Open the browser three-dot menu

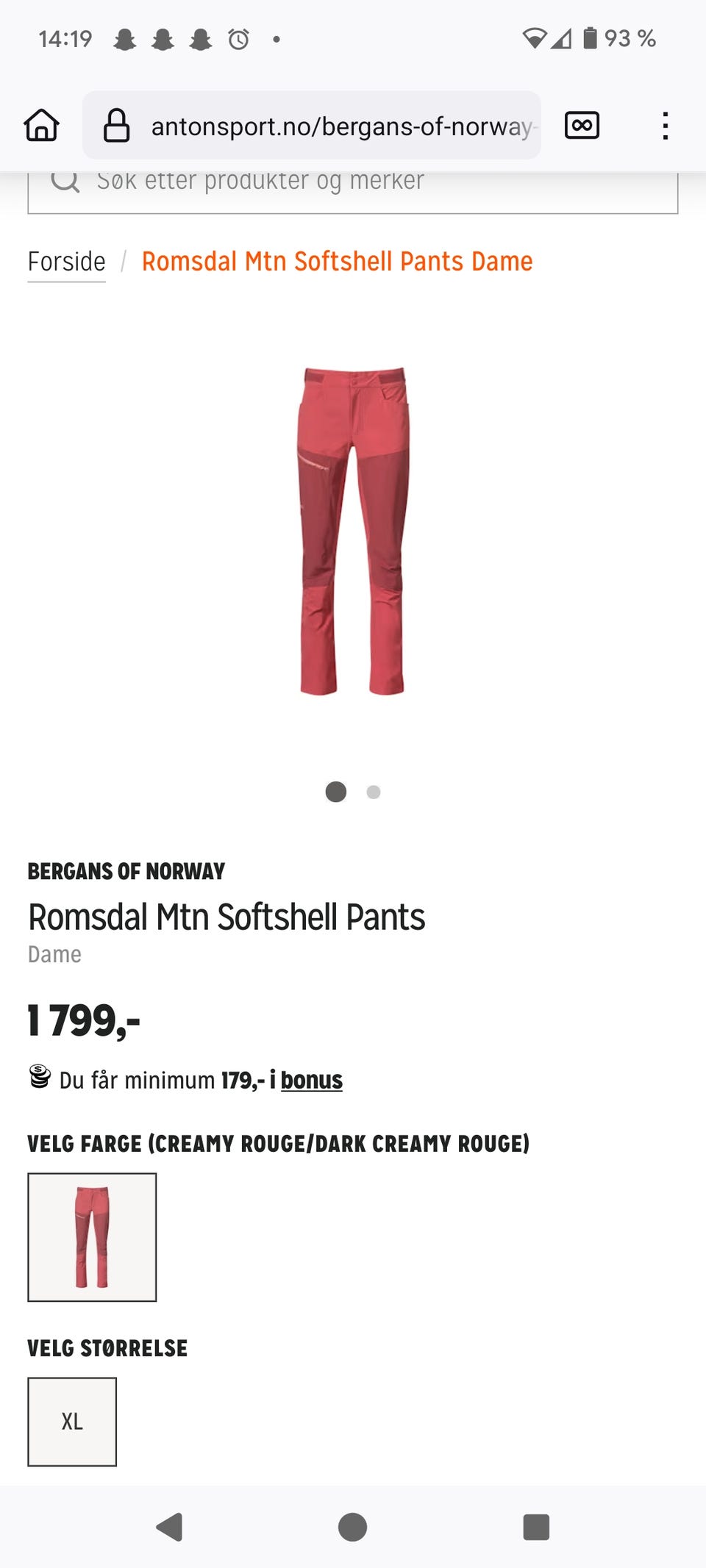[x=665, y=126]
